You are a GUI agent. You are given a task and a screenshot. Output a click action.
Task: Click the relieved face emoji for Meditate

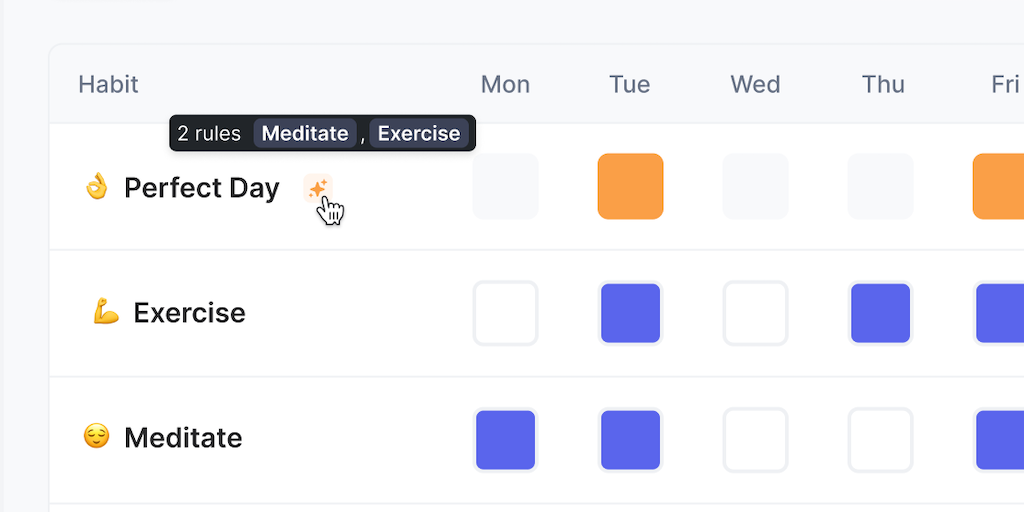(96, 437)
